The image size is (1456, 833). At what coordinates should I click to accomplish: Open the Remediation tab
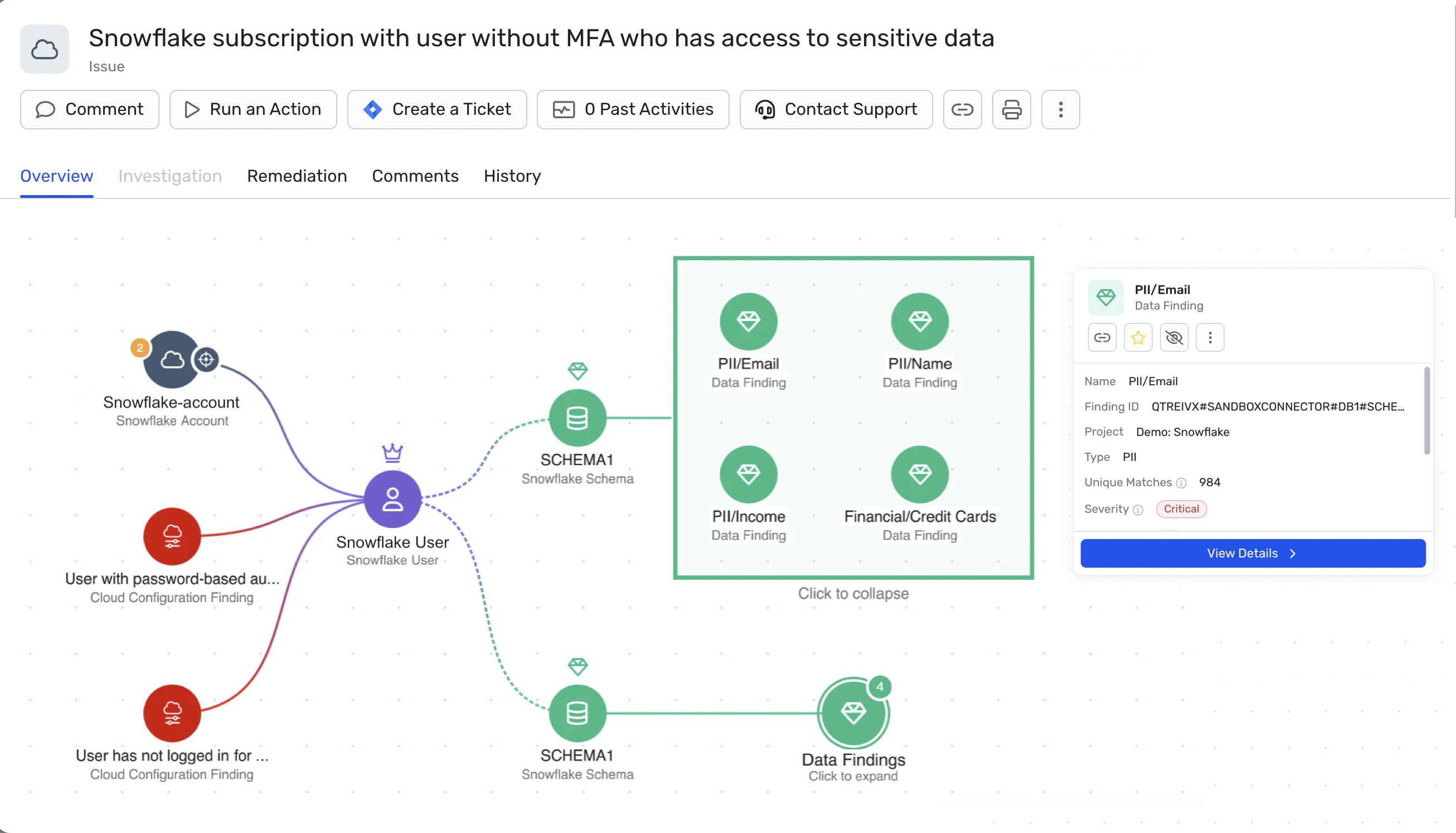click(297, 176)
